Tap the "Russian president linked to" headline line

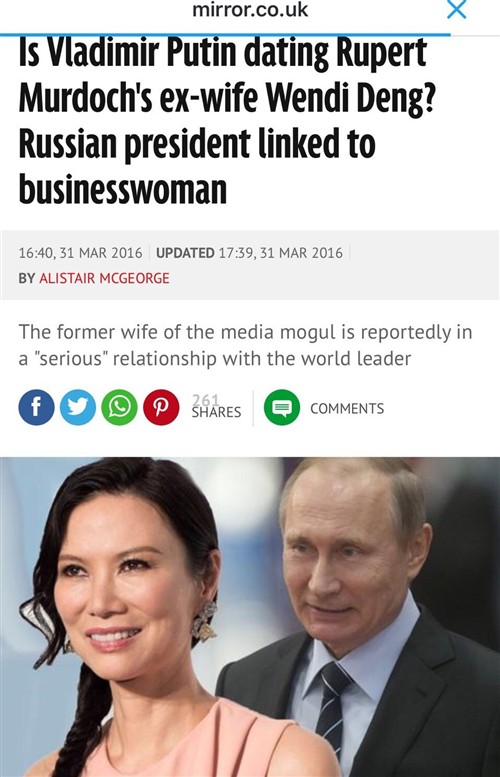[197, 144]
